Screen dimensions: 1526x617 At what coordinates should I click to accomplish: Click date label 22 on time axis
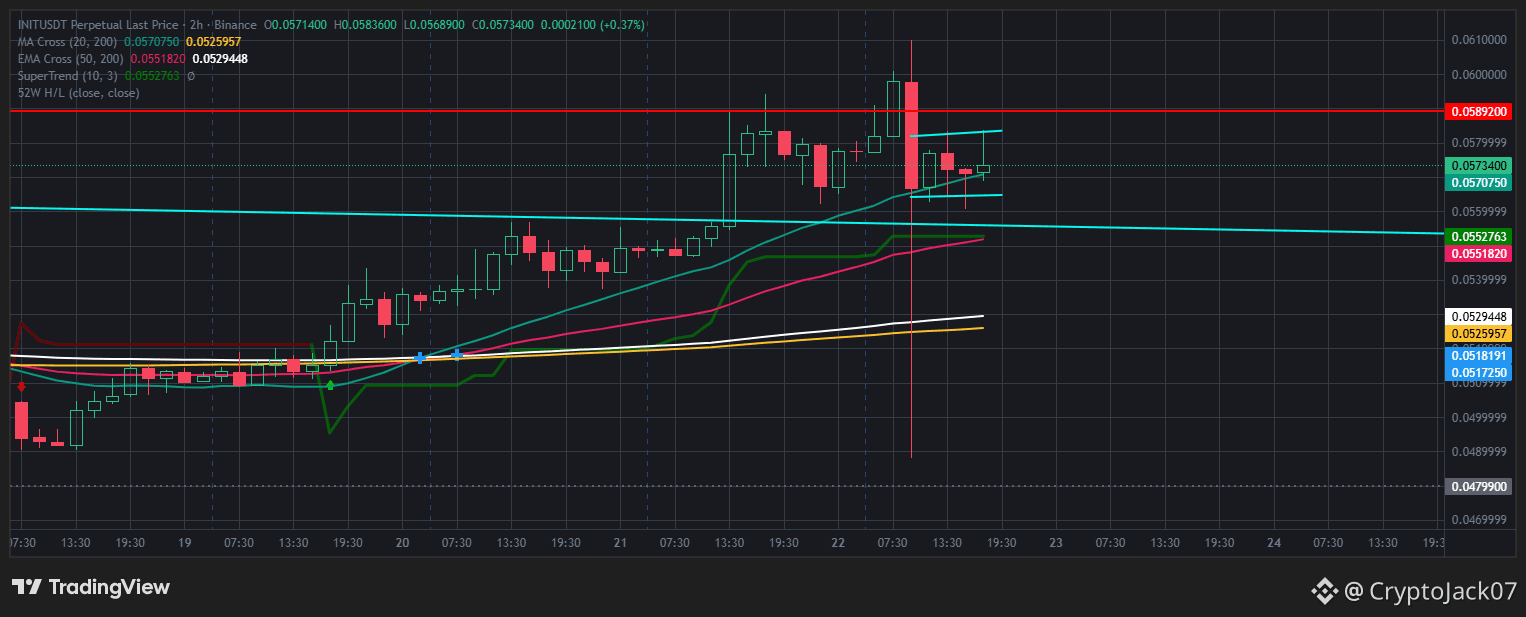tap(838, 542)
